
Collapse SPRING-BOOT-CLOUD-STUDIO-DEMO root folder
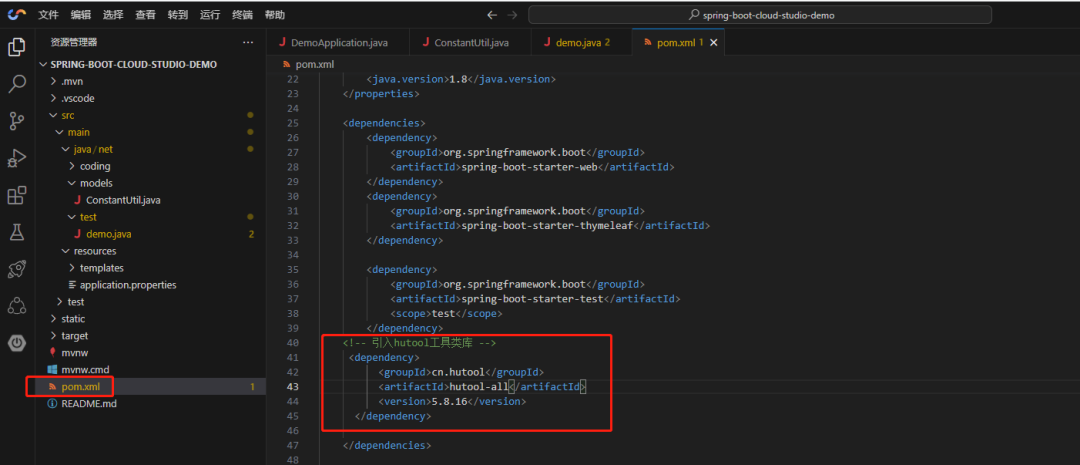[150, 64]
